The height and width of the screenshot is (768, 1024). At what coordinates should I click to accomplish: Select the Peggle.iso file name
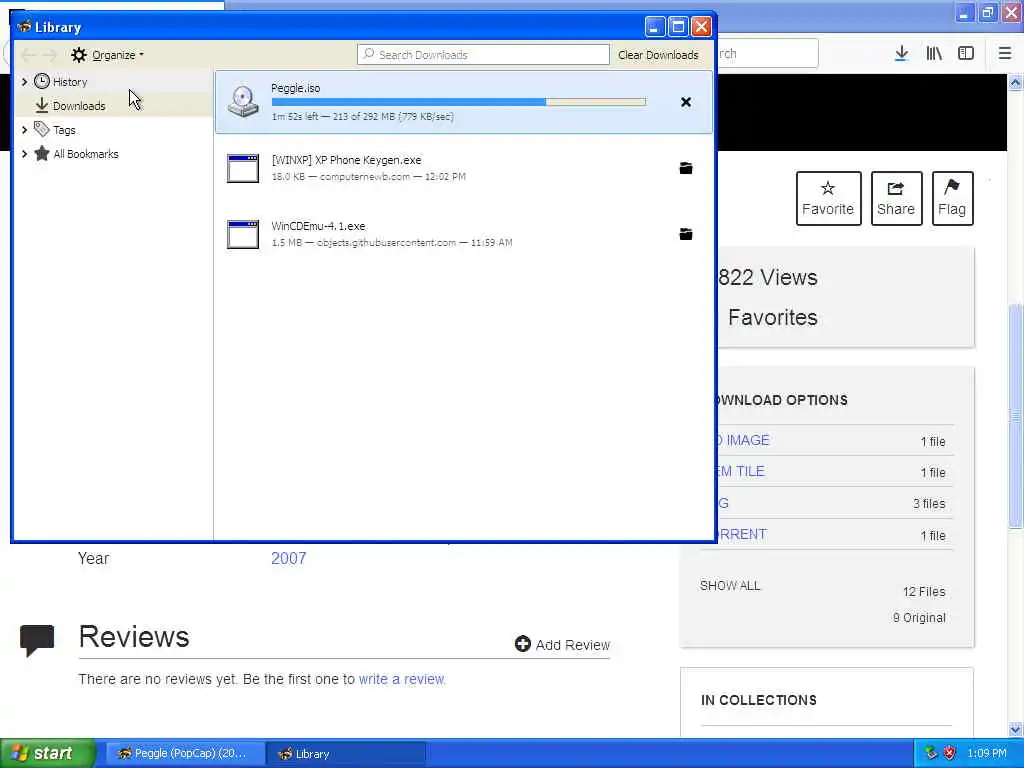pos(296,88)
